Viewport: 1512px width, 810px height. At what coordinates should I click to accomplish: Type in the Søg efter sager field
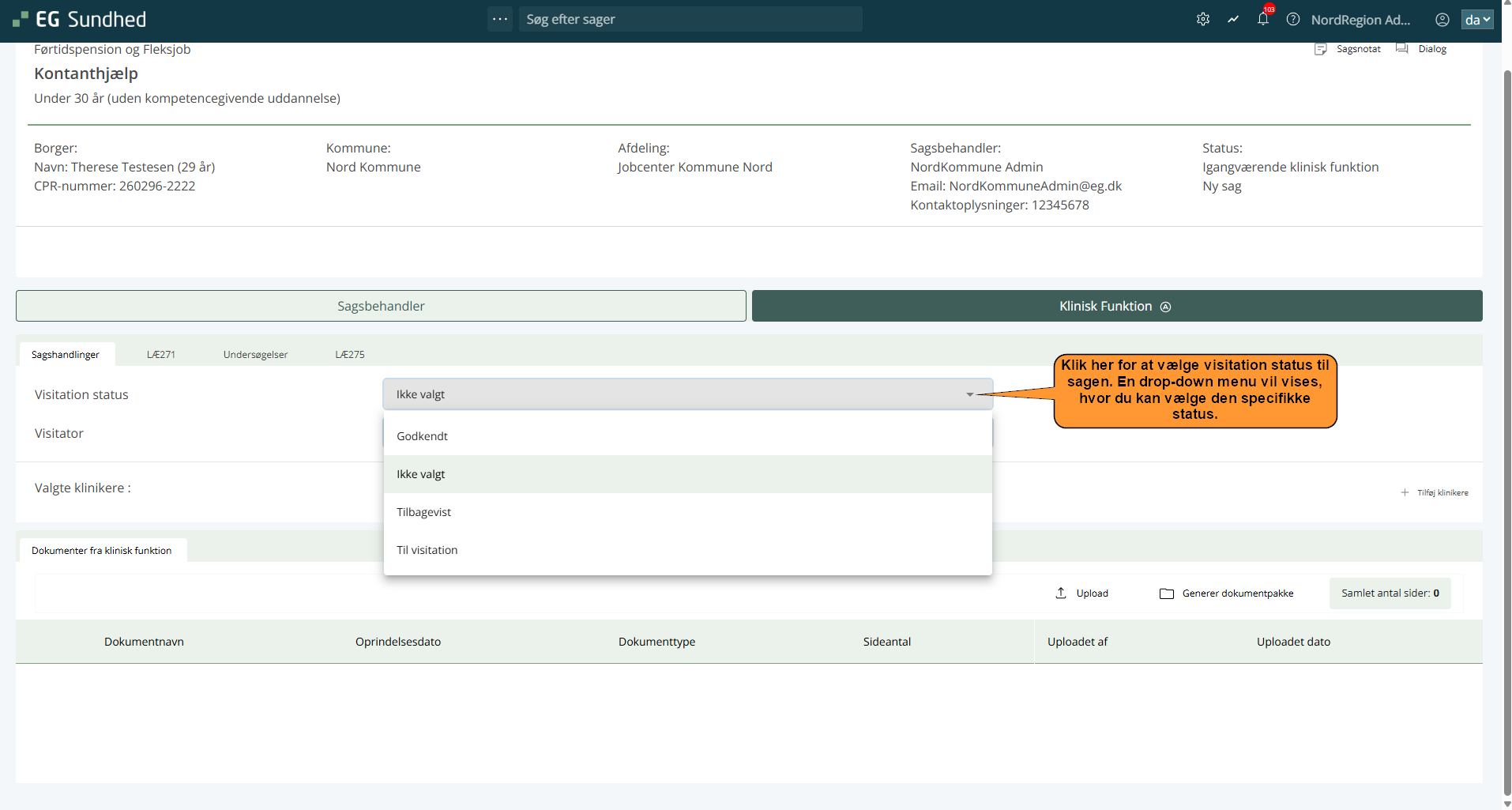click(689, 19)
